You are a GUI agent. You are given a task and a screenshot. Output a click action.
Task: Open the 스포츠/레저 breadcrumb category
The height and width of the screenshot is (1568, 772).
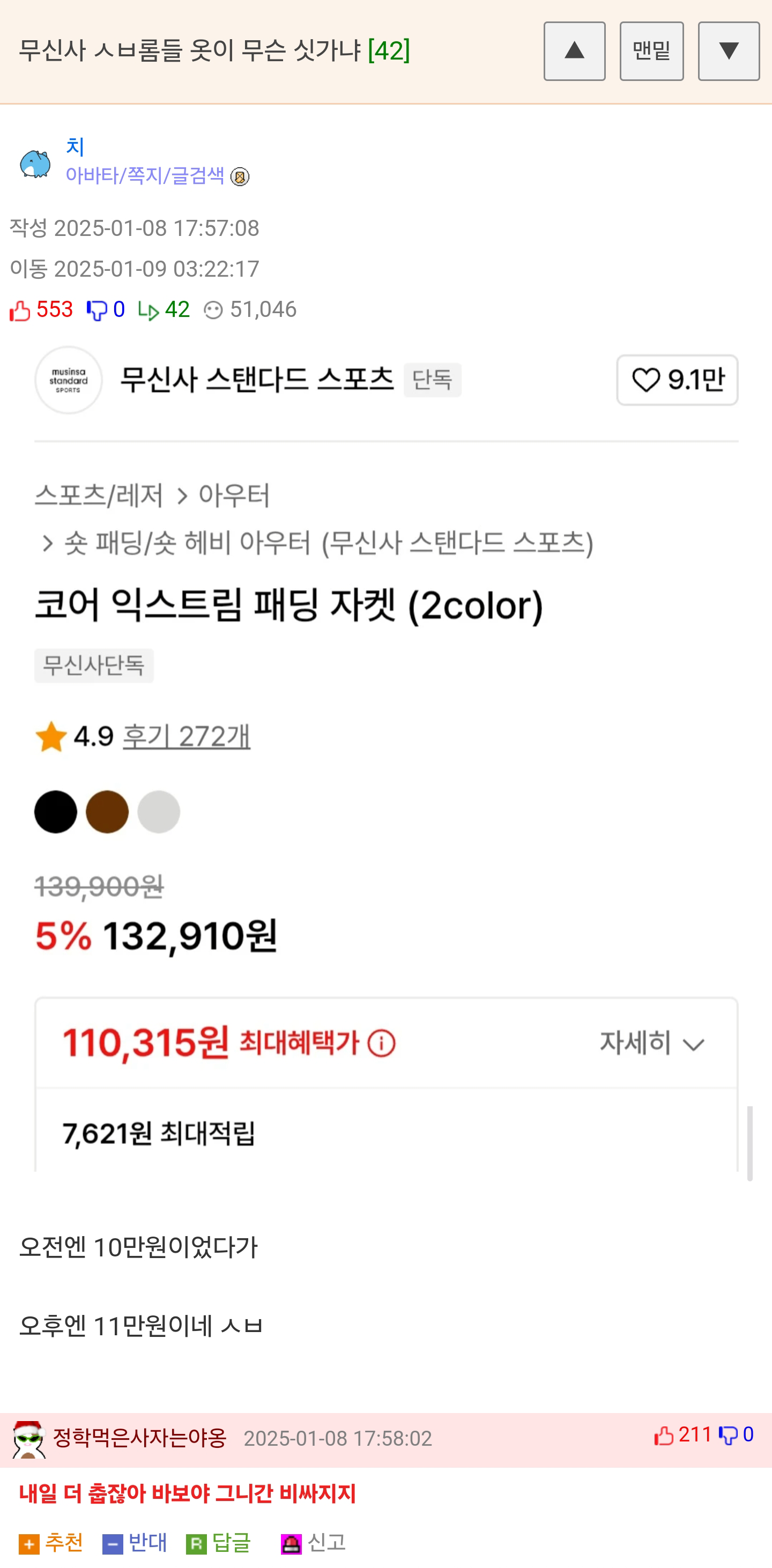pyautogui.click(x=99, y=495)
